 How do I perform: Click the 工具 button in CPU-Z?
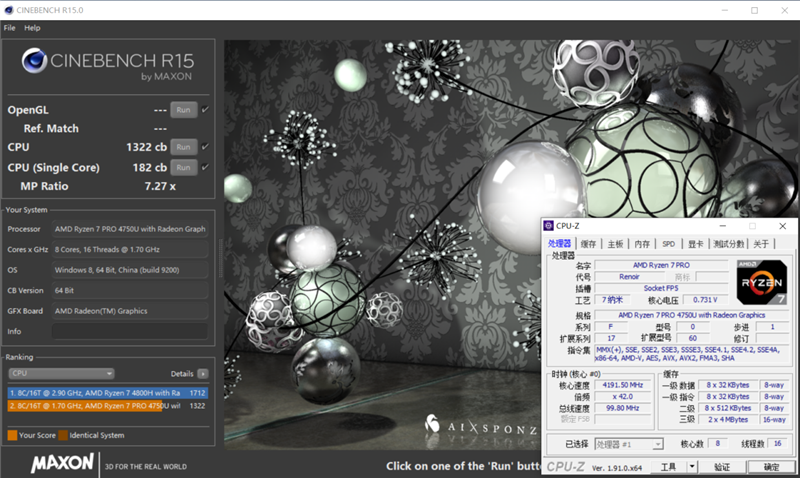point(668,467)
